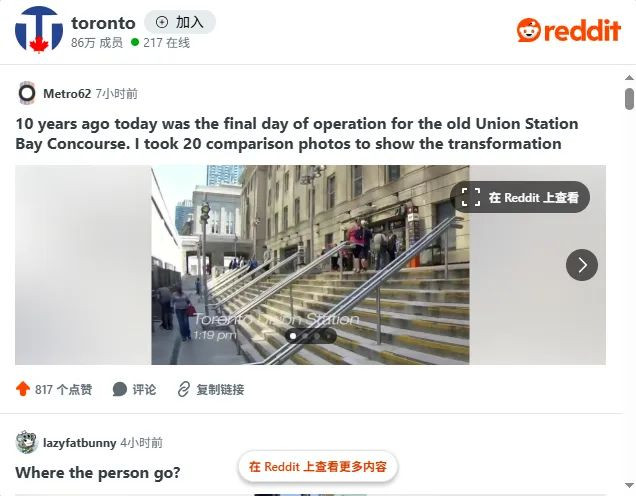Open the Union Station post title
The width and height of the screenshot is (636, 496).
pyautogui.click(x=297, y=133)
